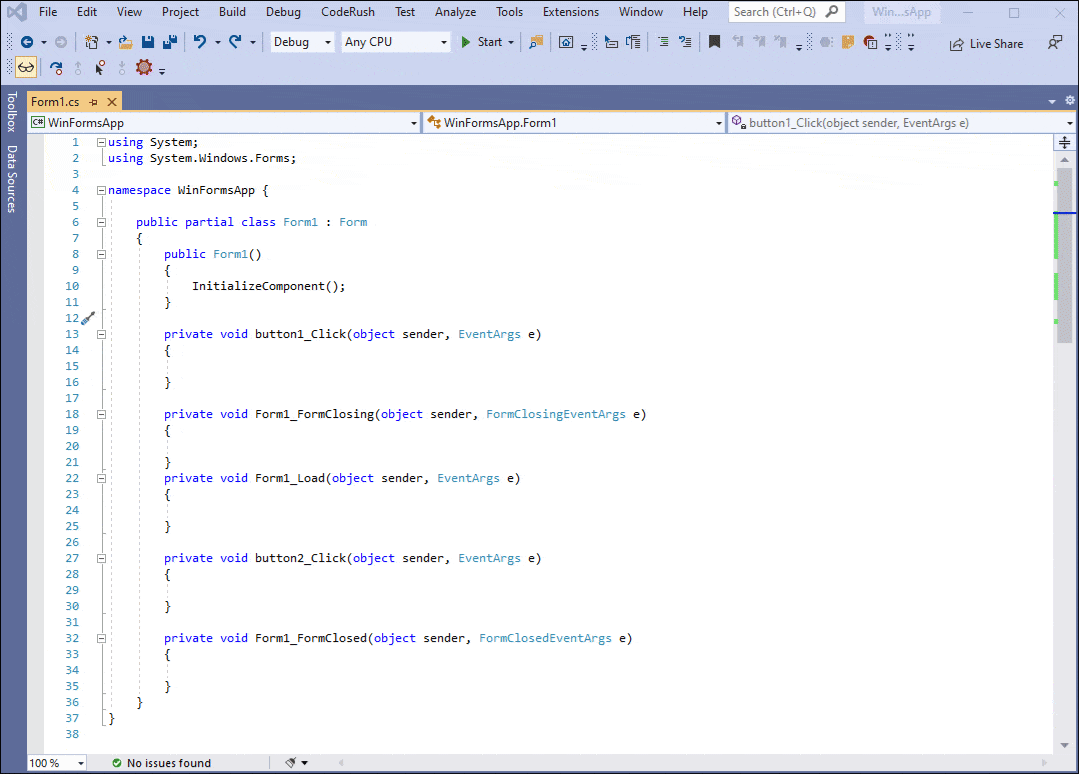Click the CodeRush glasses icon

[x=25, y=66]
